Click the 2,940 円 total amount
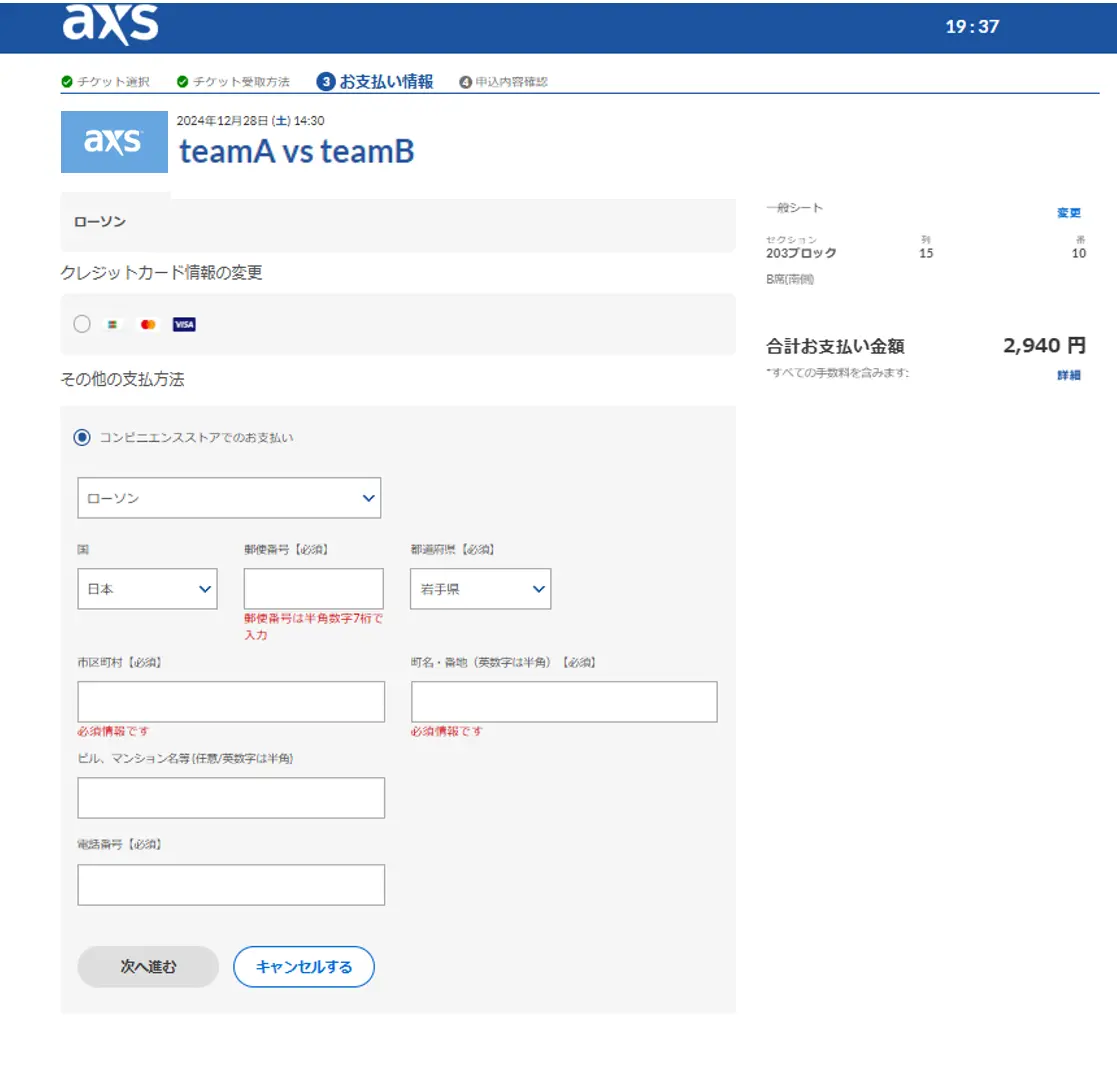 click(1044, 346)
